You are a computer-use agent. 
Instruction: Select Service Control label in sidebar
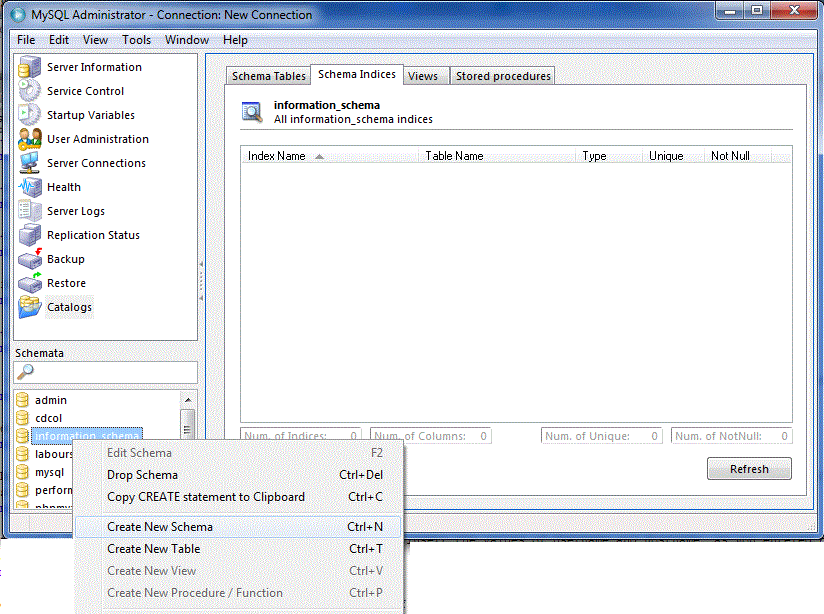(x=86, y=91)
